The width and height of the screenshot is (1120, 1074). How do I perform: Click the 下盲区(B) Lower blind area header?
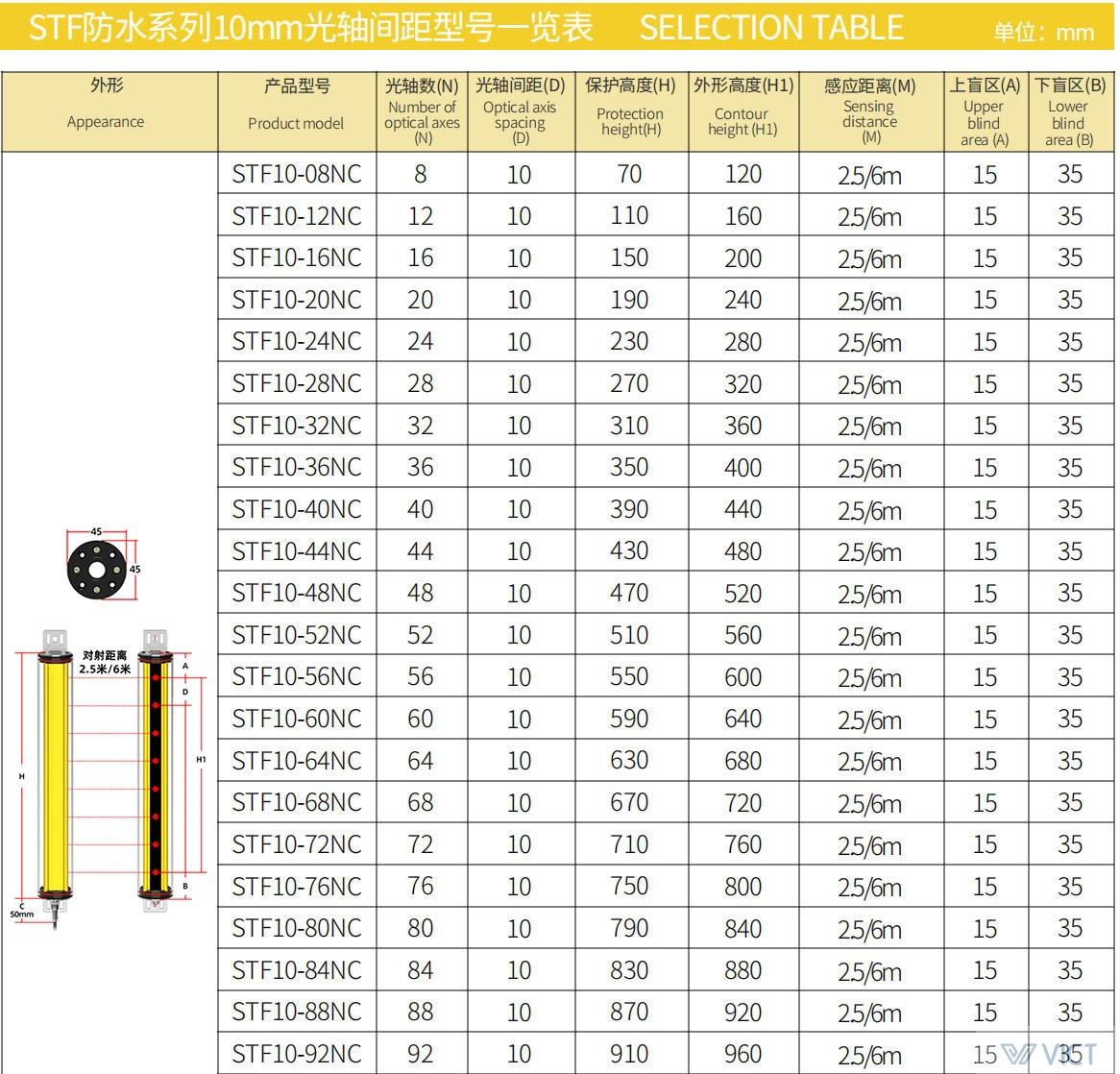point(1069,110)
